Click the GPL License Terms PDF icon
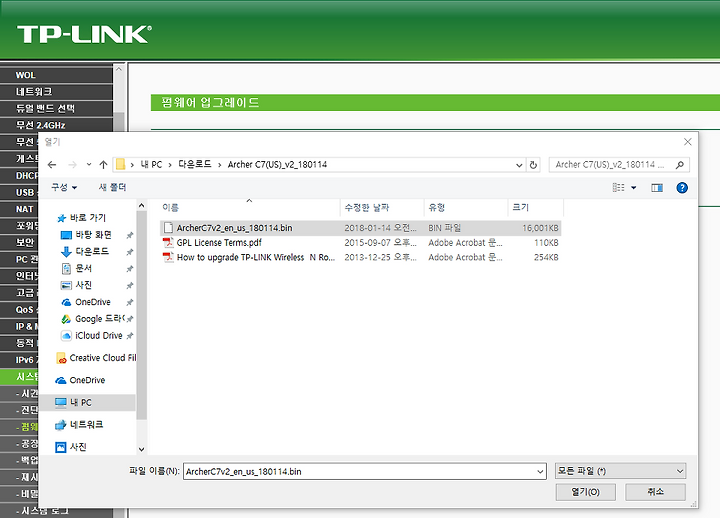Image resolution: width=720 pixels, height=518 pixels. tap(168, 242)
